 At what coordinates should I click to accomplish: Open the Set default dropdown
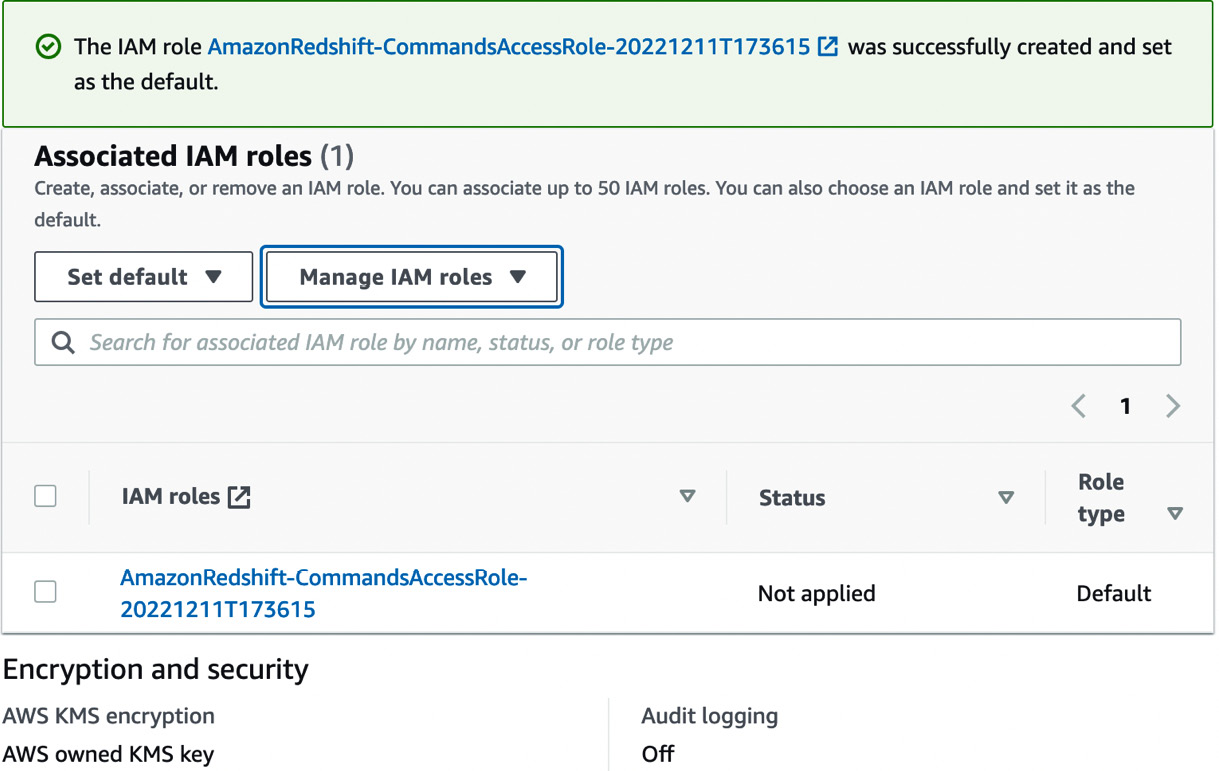(x=144, y=277)
